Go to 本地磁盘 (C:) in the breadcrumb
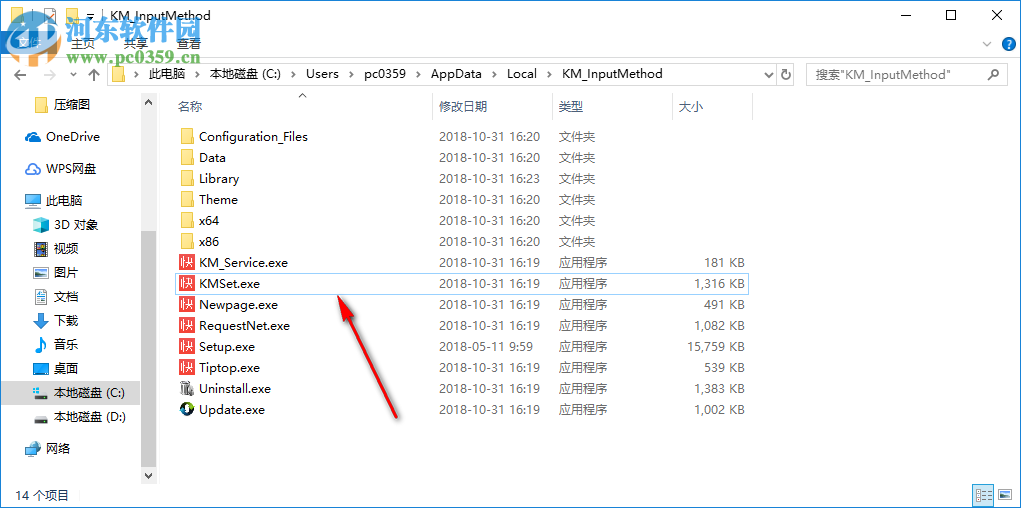This screenshot has width=1021, height=508. (245, 74)
